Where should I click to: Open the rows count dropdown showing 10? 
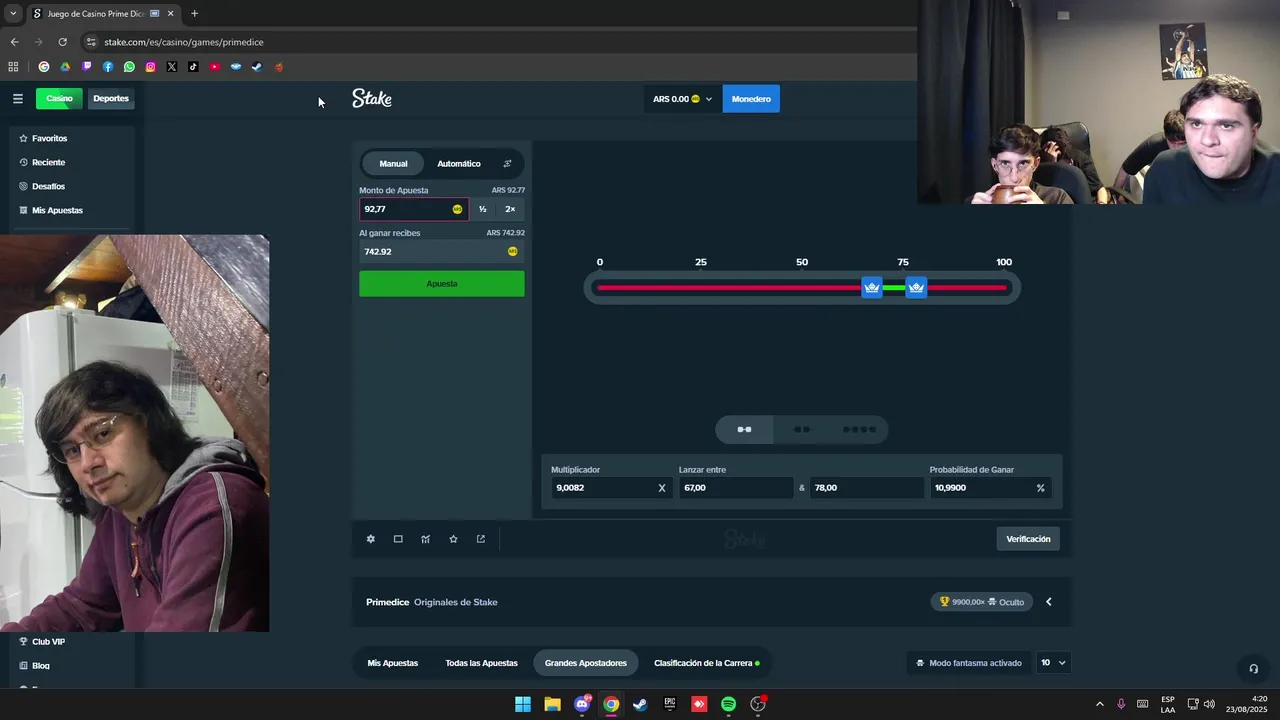point(1053,663)
